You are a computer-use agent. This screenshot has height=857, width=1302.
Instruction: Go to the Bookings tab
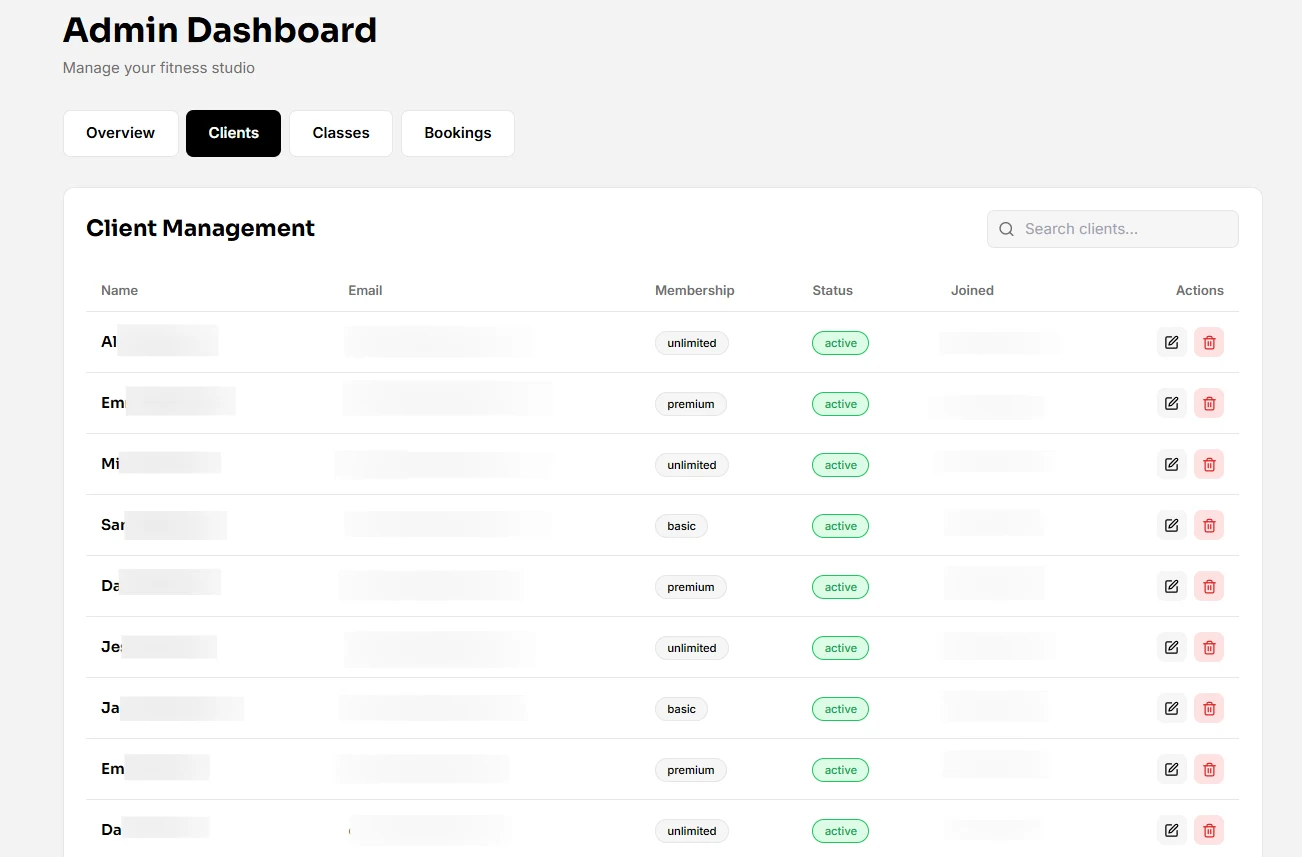pyautogui.click(x=458, y=133)
